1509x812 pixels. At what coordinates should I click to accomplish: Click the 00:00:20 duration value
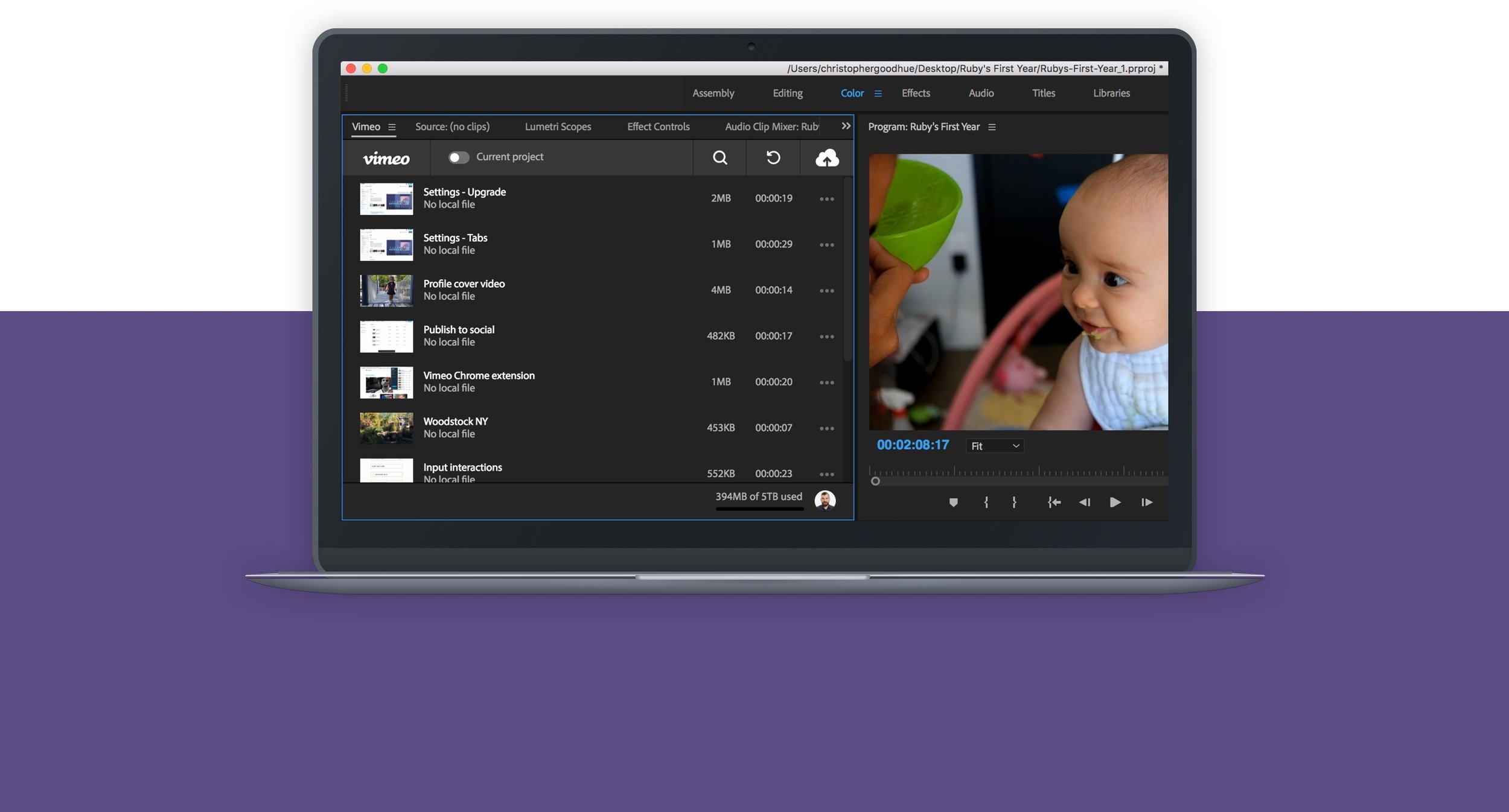[x=773, y=382]
